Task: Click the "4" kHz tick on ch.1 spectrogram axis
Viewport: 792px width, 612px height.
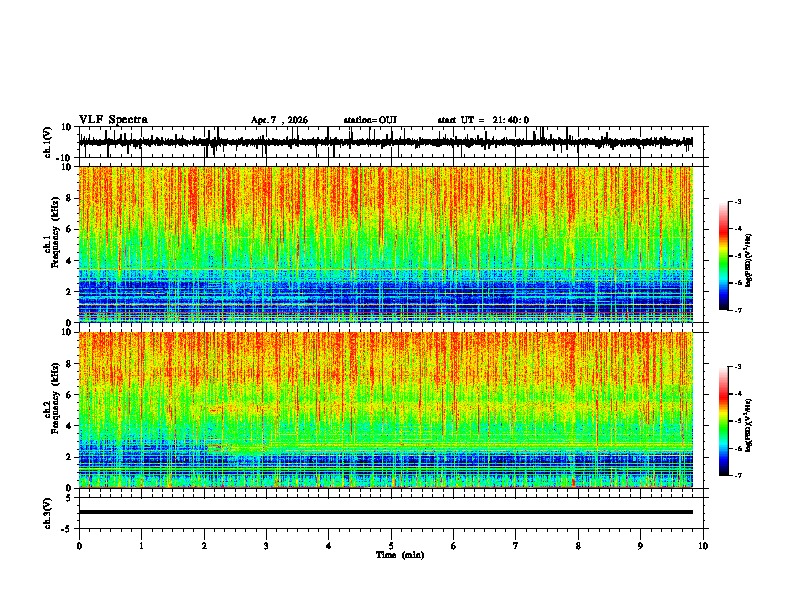Action: pos(69,261)
